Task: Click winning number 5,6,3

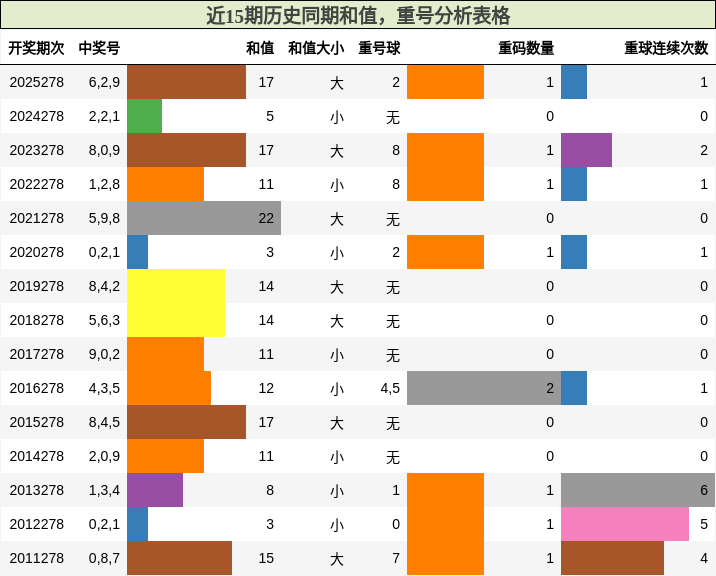Action: (x=105, y=320)
